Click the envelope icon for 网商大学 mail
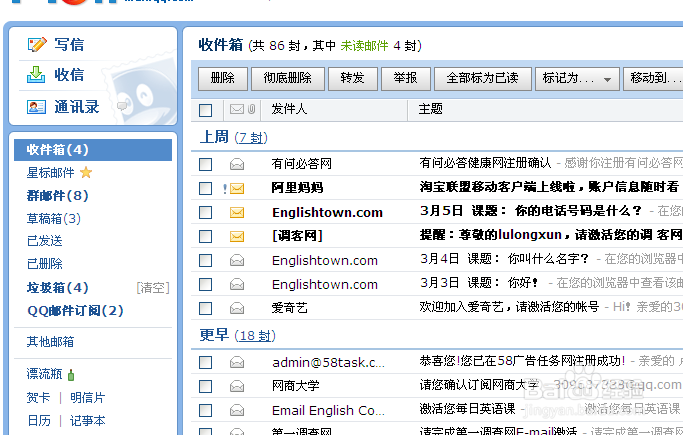The width and height of the screenshot is (683, 435). (237, 386)
